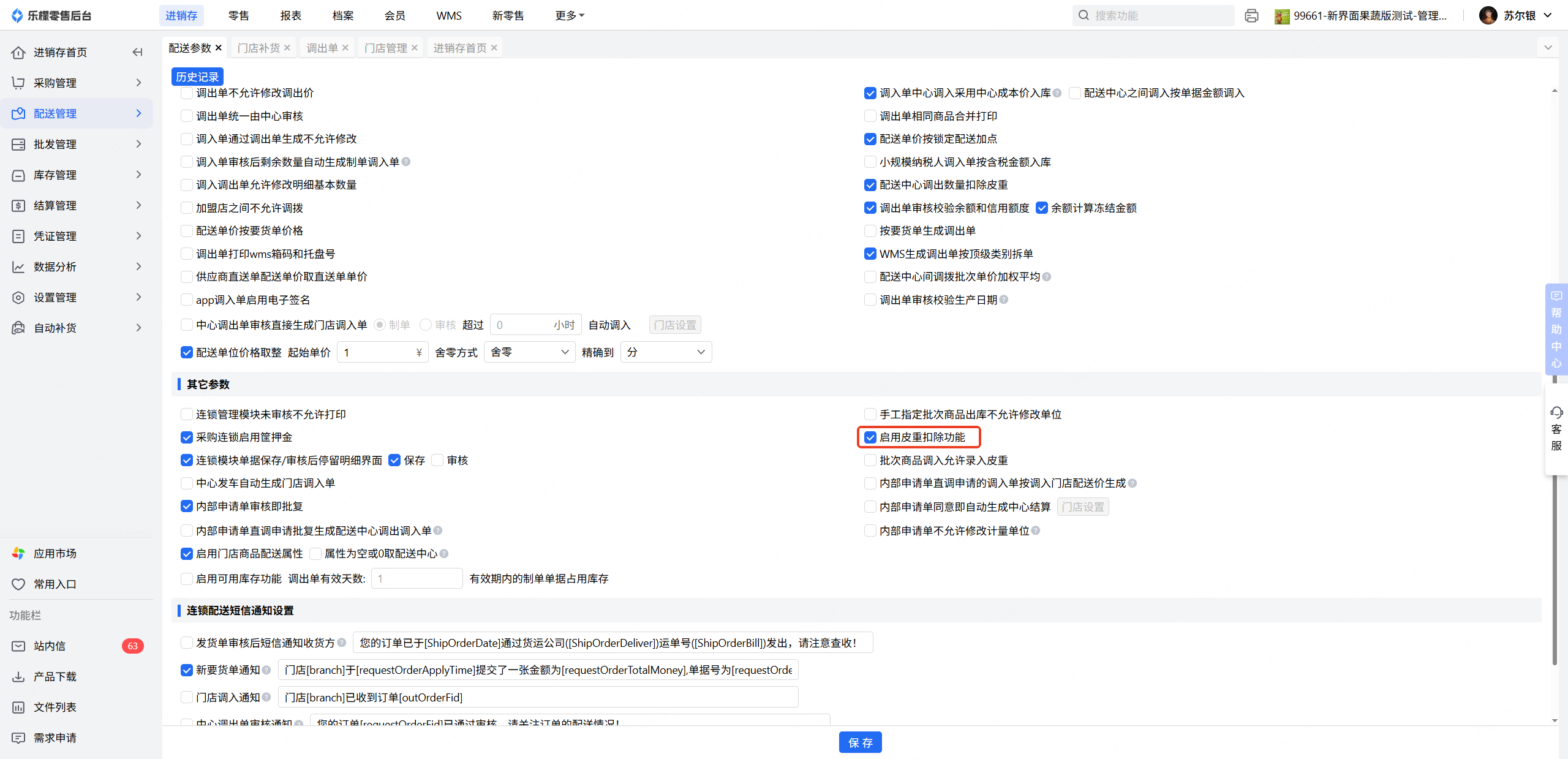Click the 采购管理 cart icon
1568x759 pixels.
pos(18,83)
